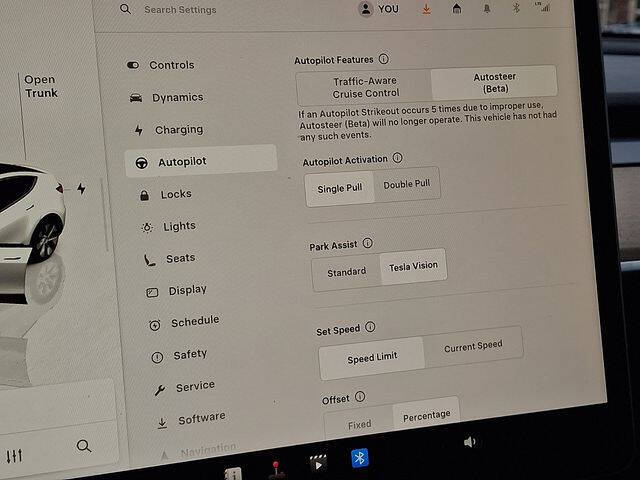640x480 pixels.
Task: Tap the volume speaker icon
Action: pos(469,441)
